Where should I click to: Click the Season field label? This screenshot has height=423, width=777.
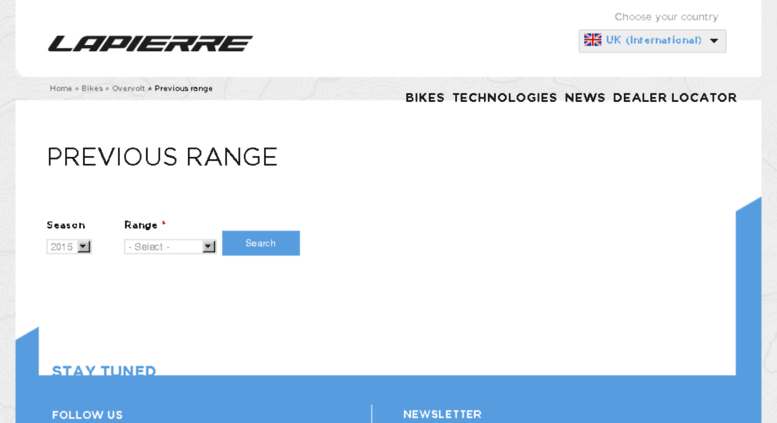point(66,225)
